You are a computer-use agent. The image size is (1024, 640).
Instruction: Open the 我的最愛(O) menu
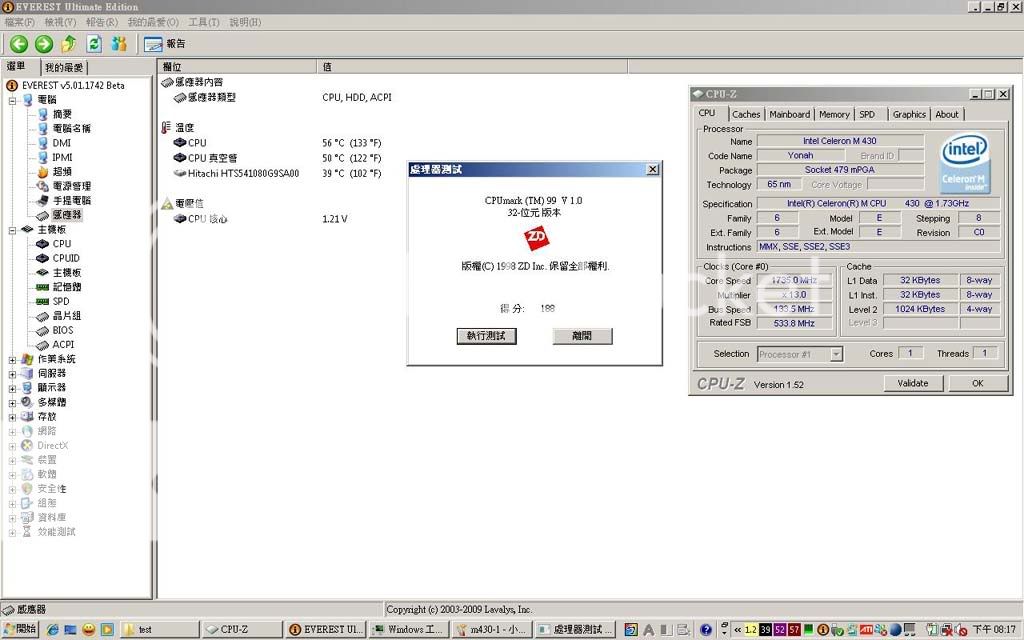pyautogui.click(x=153, y=22)
